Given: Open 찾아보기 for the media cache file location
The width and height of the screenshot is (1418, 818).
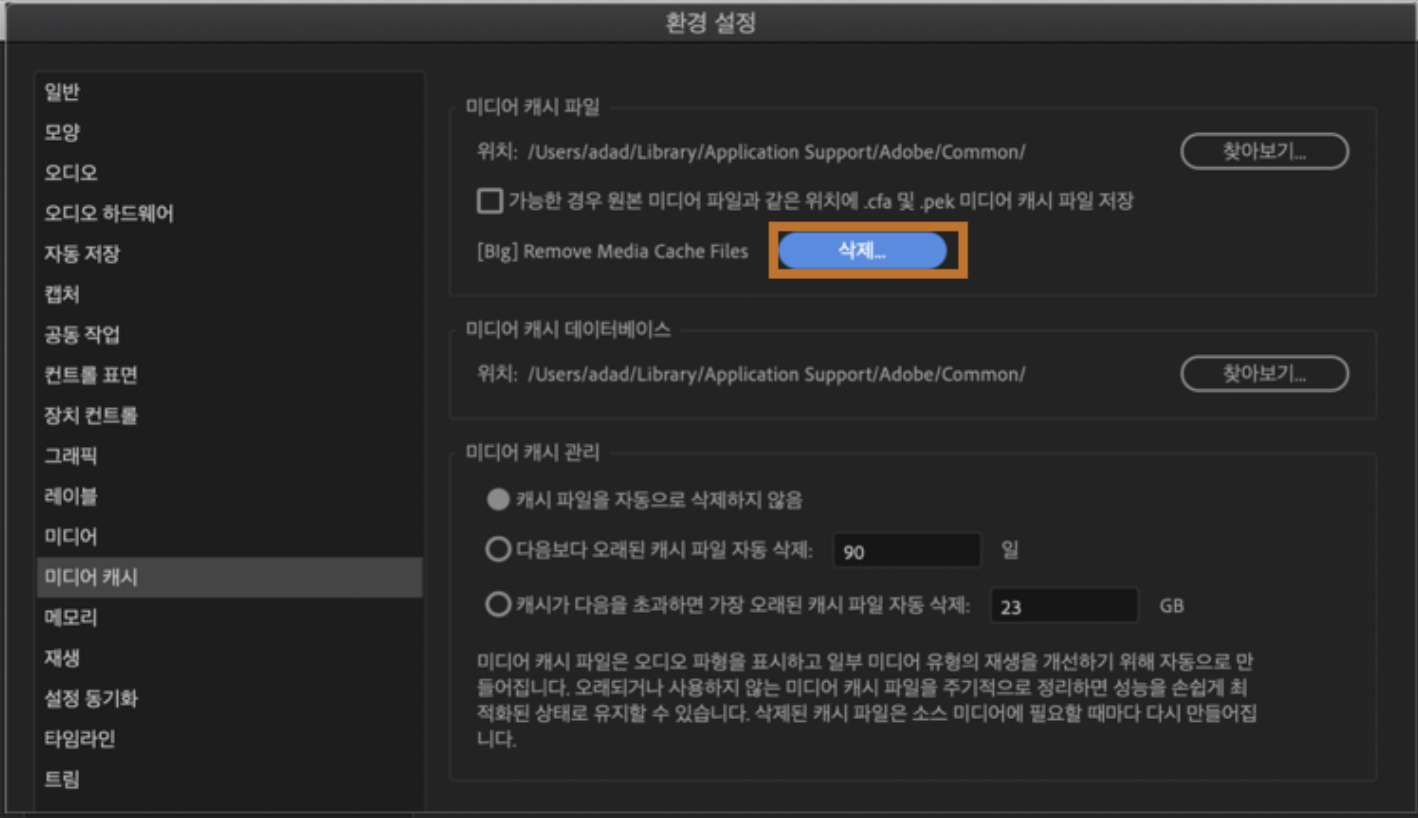Looking at the screenshot, I should [1263, 151].
